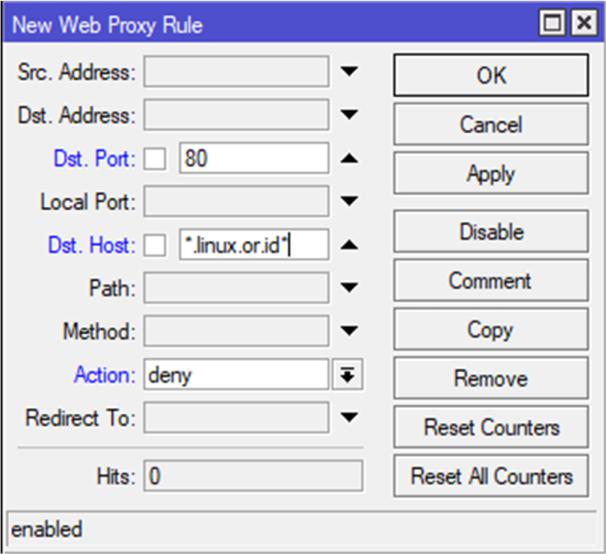This screenshot has width=606, height=554.
Task: Remove the proxy rule
Action: coord(490,379)
